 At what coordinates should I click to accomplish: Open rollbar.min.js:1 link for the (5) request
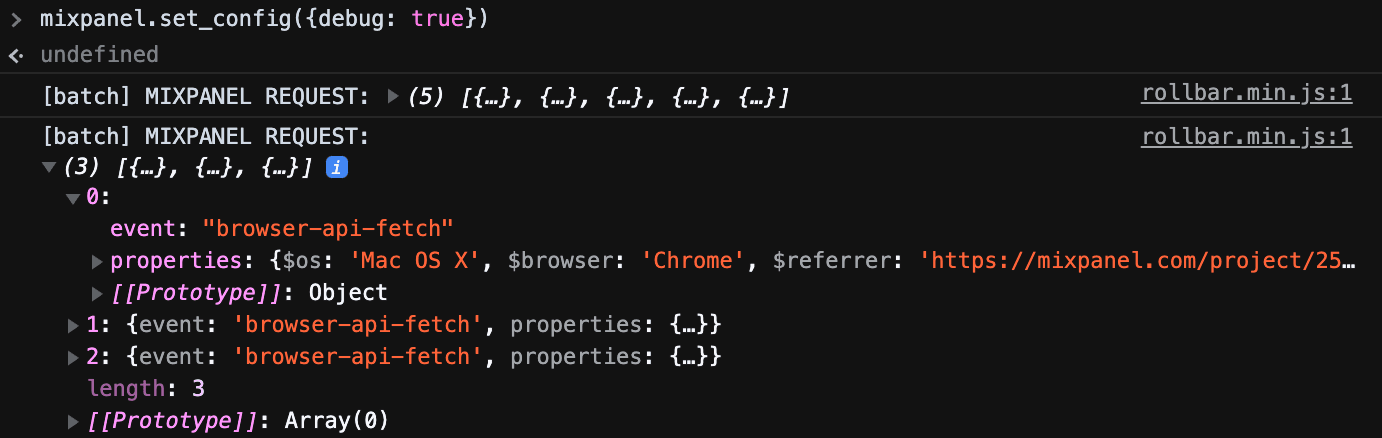[1246, 95]
